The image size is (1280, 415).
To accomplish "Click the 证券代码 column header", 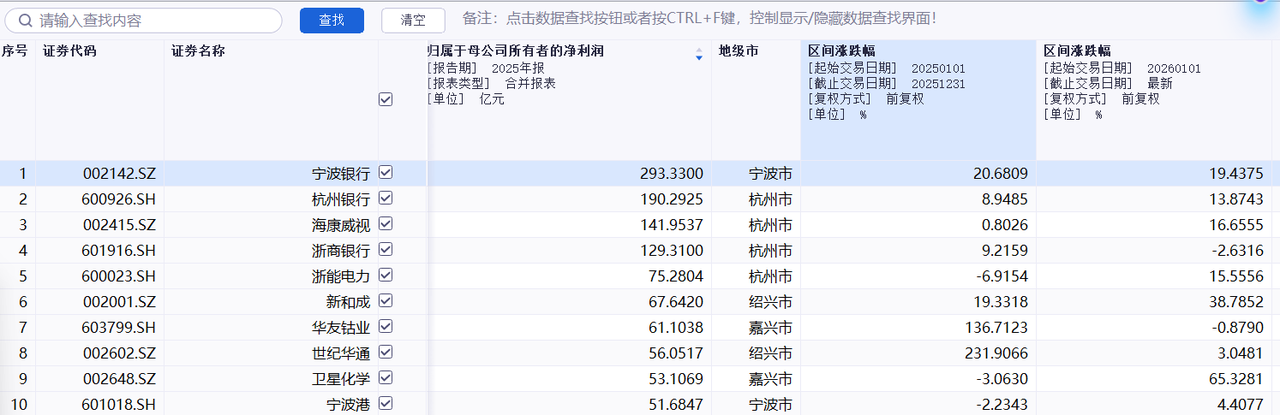I will click(x=70, y=51).
